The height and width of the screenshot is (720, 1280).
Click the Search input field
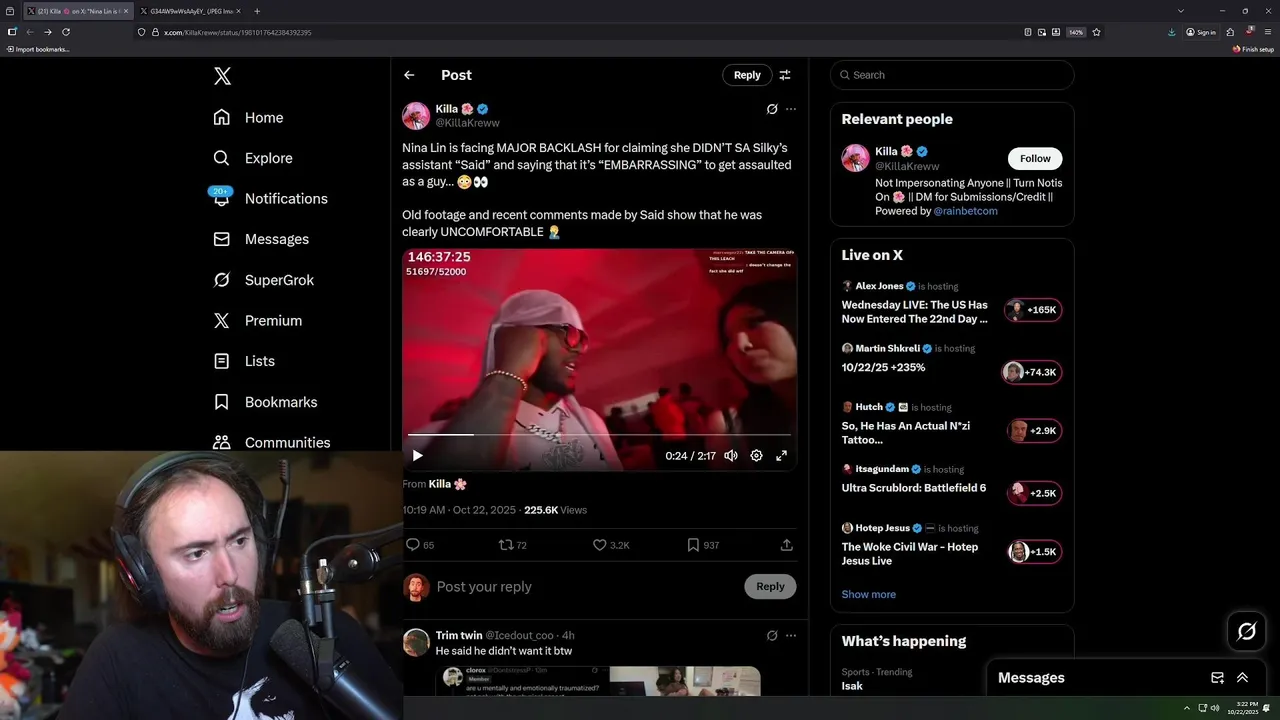[952, 75]
